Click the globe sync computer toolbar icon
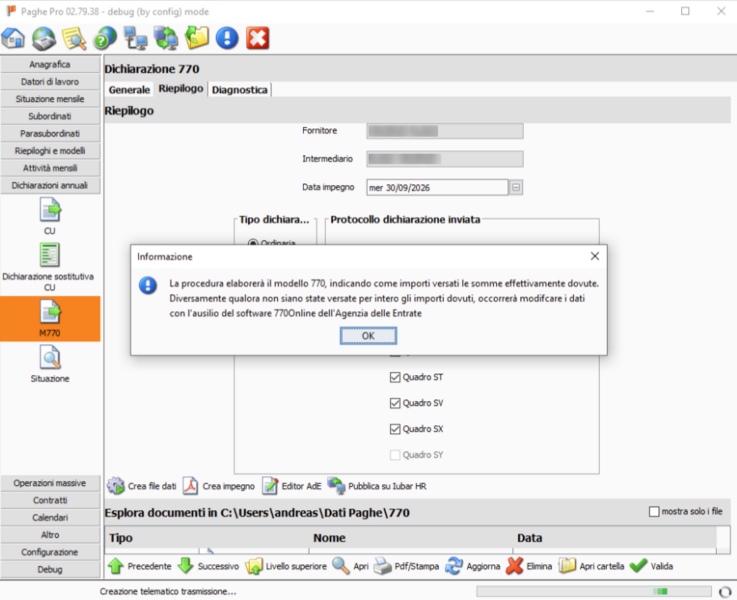The width and height of the screenshot is (737, 600). (x=166, y=38)
